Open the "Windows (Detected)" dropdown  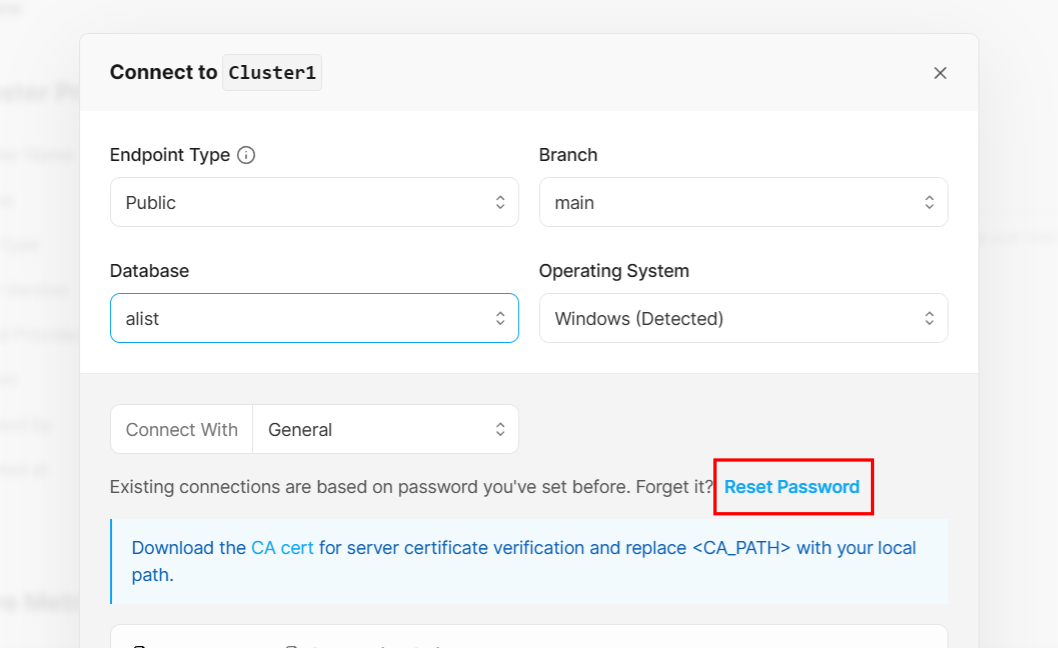730,318
